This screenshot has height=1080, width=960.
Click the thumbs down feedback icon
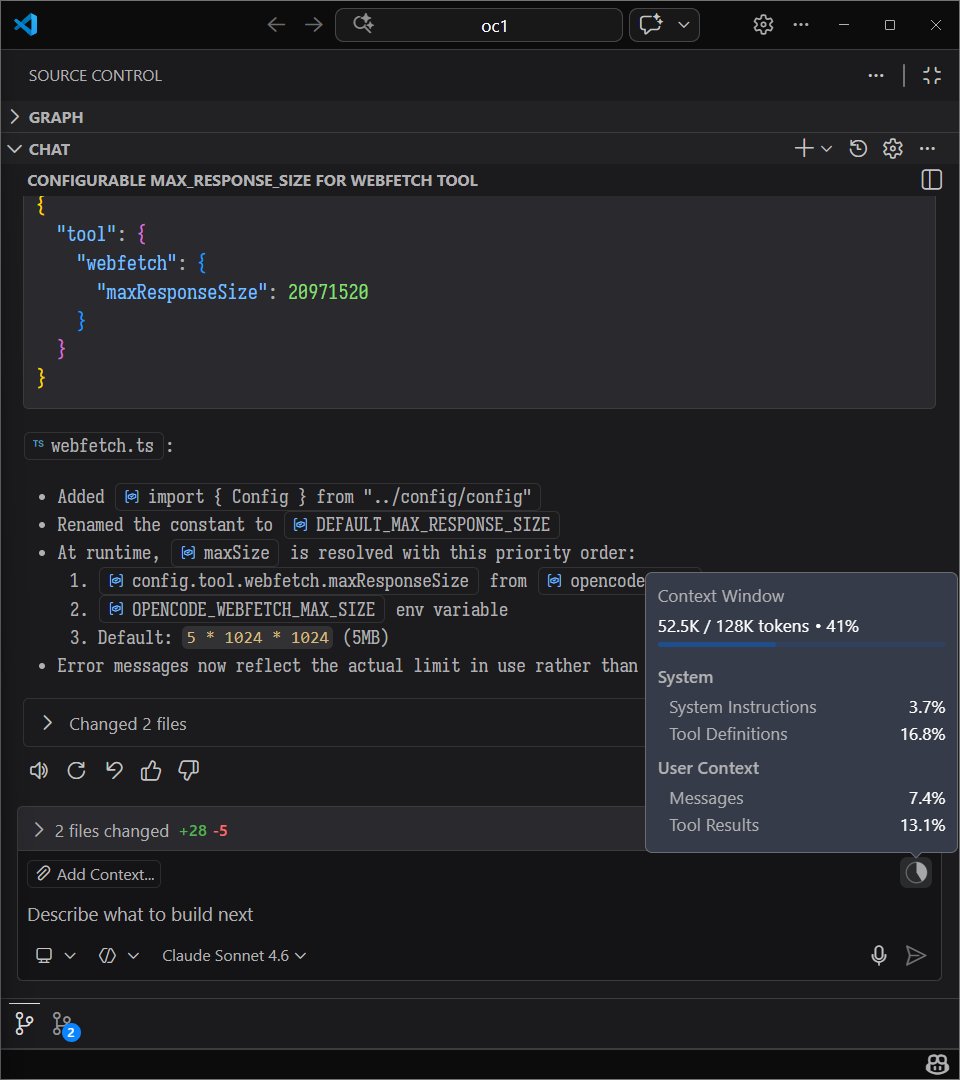188,770
